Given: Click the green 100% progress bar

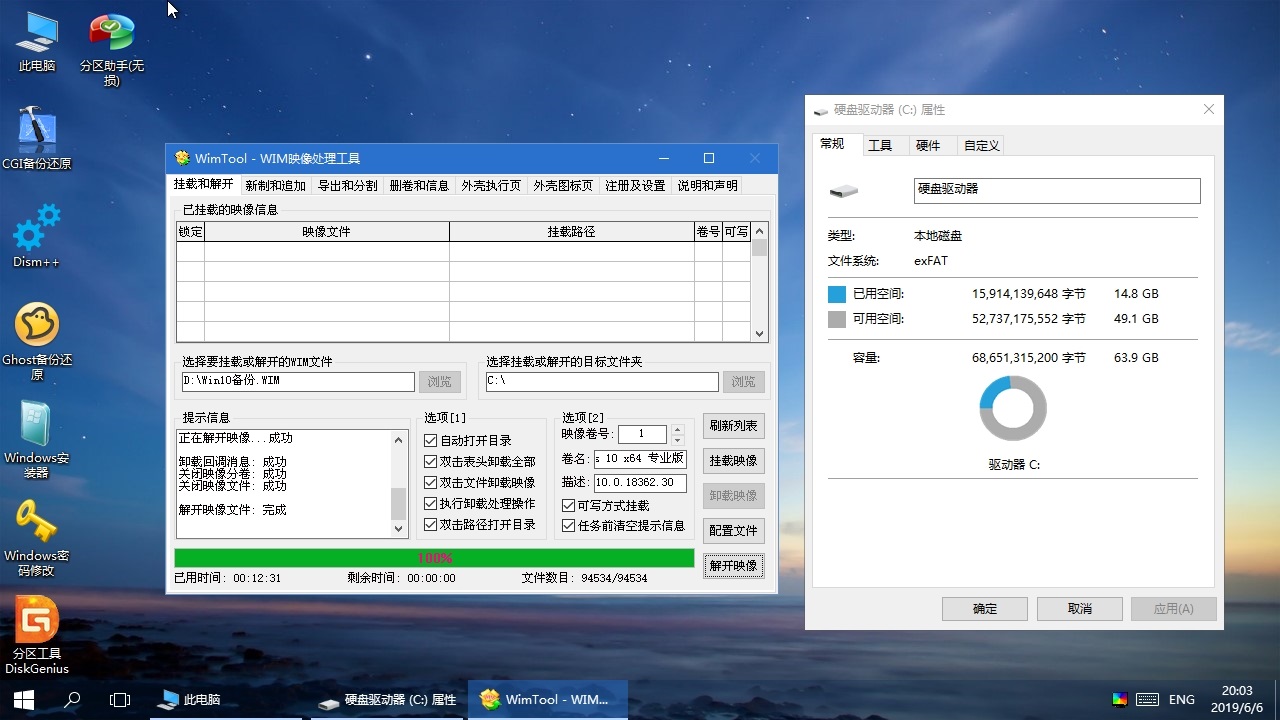Looking at the screenshot, I should pos(434,558).
